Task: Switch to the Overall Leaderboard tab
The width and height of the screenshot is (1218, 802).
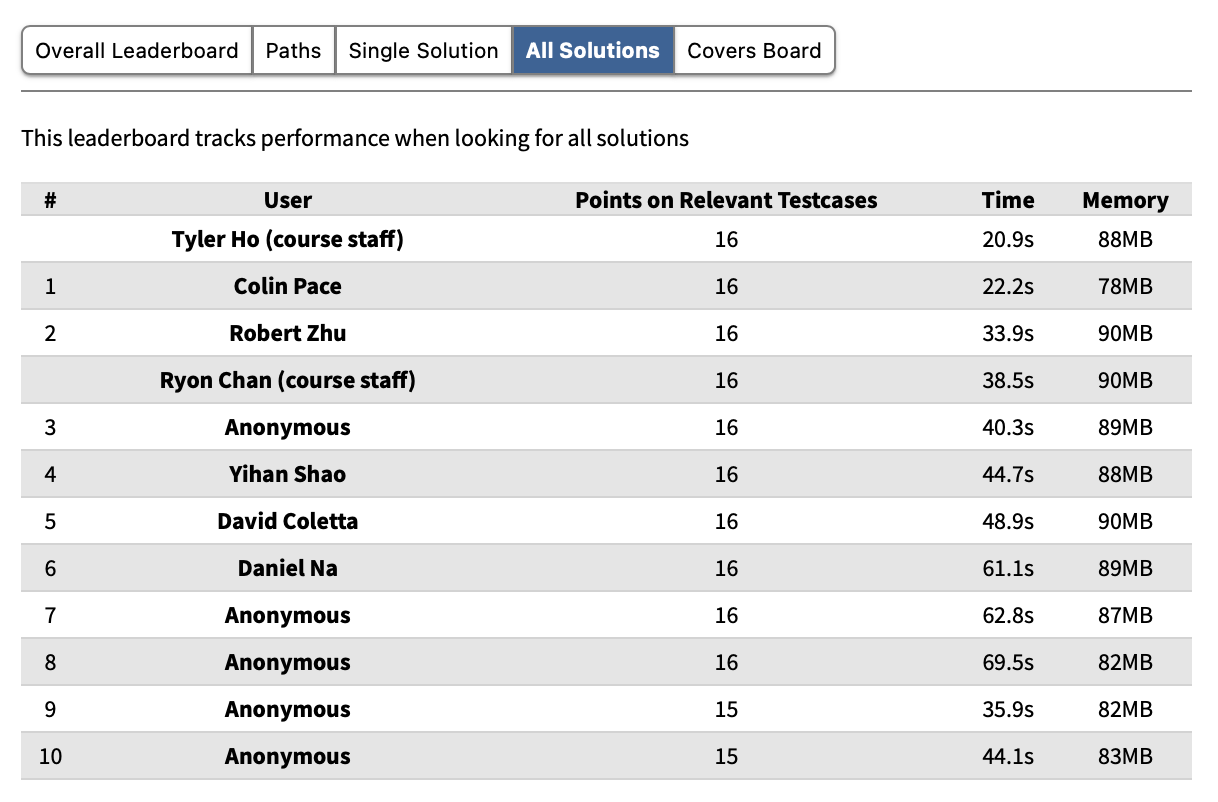Action: coord(137,51)
